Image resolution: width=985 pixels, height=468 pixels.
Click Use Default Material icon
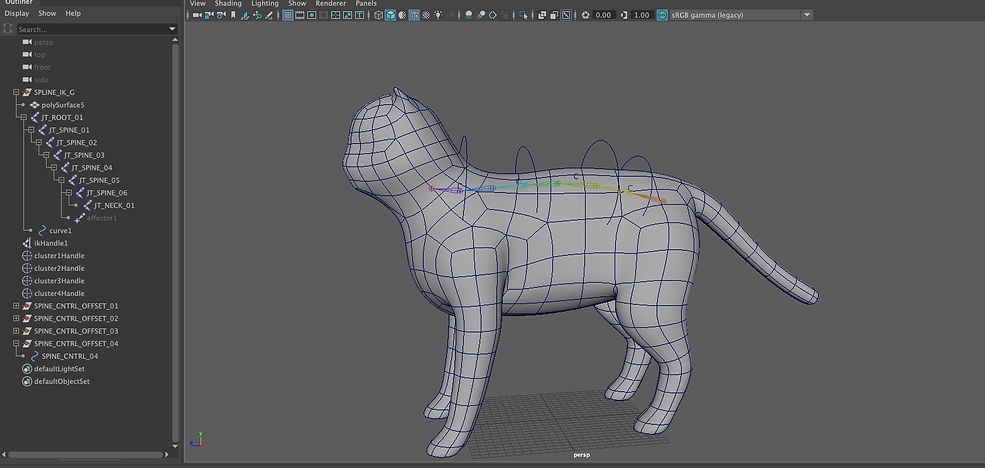pos(402,15)
